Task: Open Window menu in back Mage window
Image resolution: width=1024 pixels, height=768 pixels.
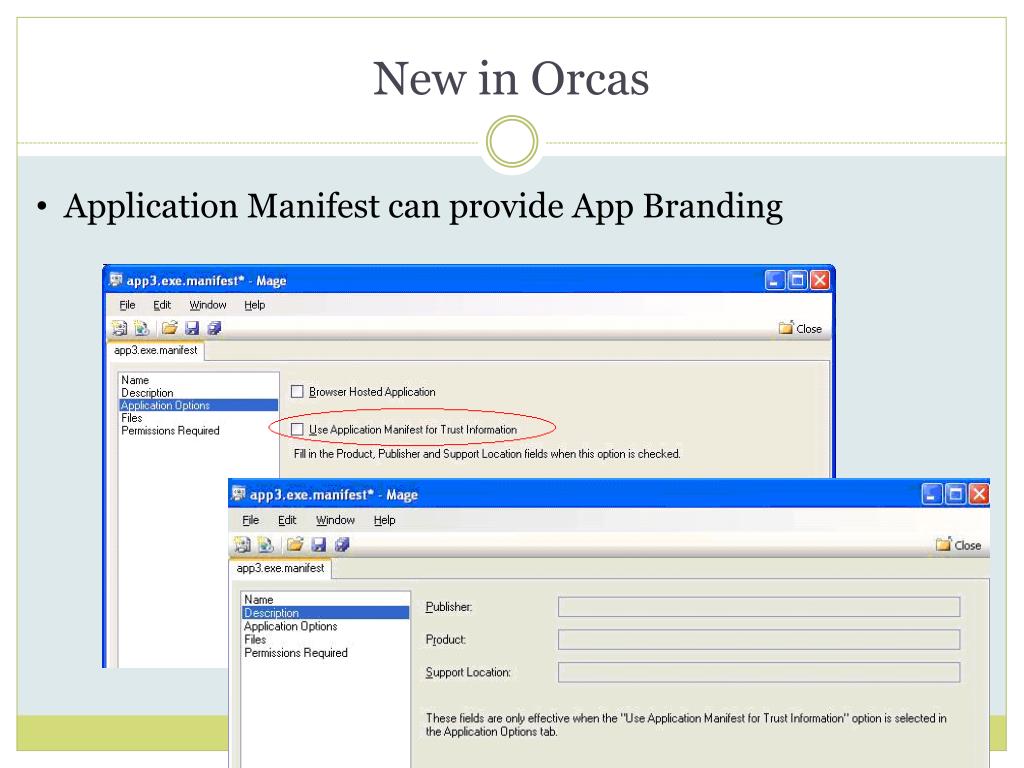Action: pos(208,305)
